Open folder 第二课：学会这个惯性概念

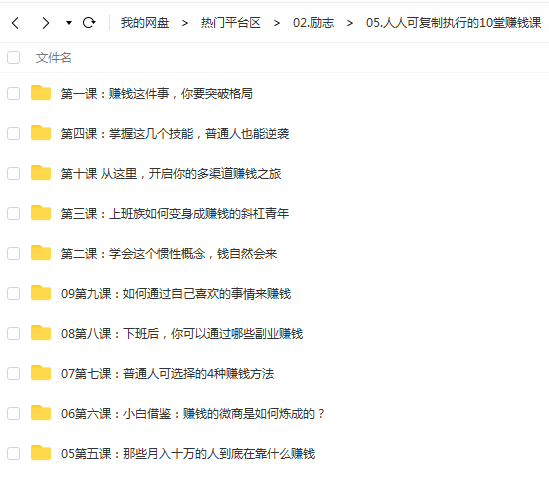click(x=169, y=254)
